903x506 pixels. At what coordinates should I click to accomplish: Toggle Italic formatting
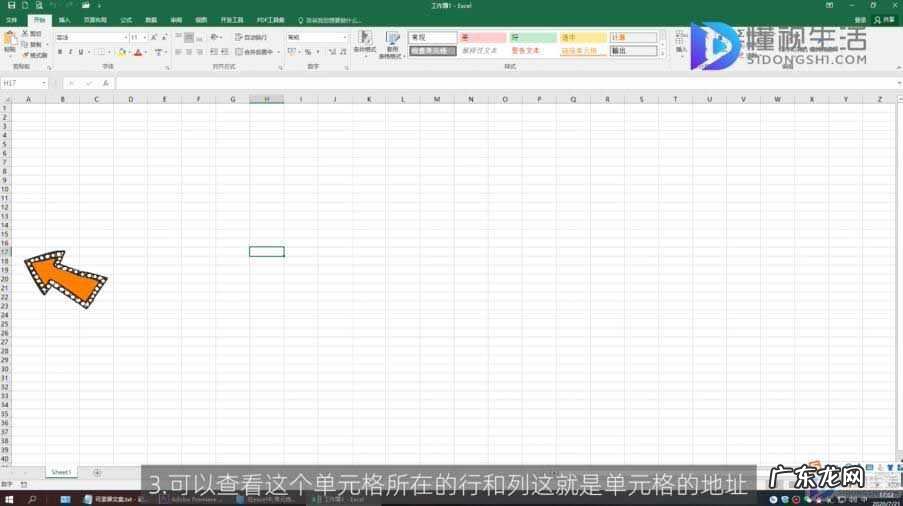click(x=70, y=52)
